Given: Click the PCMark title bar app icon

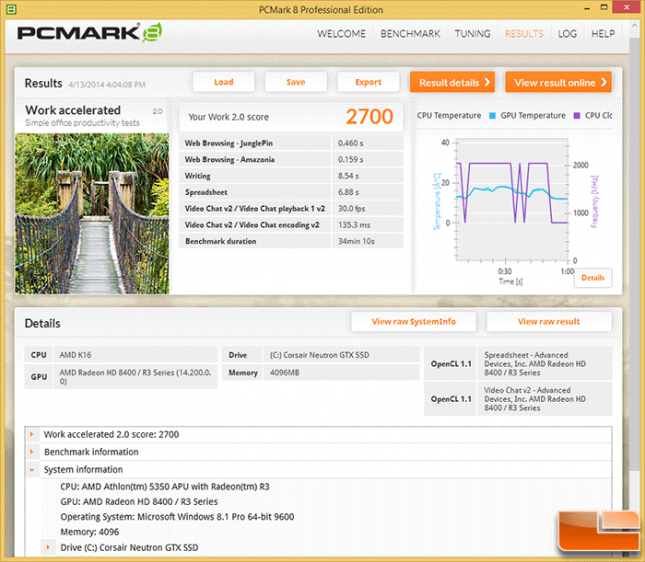Looking at the screenshot, I should (x=11, y=9).
